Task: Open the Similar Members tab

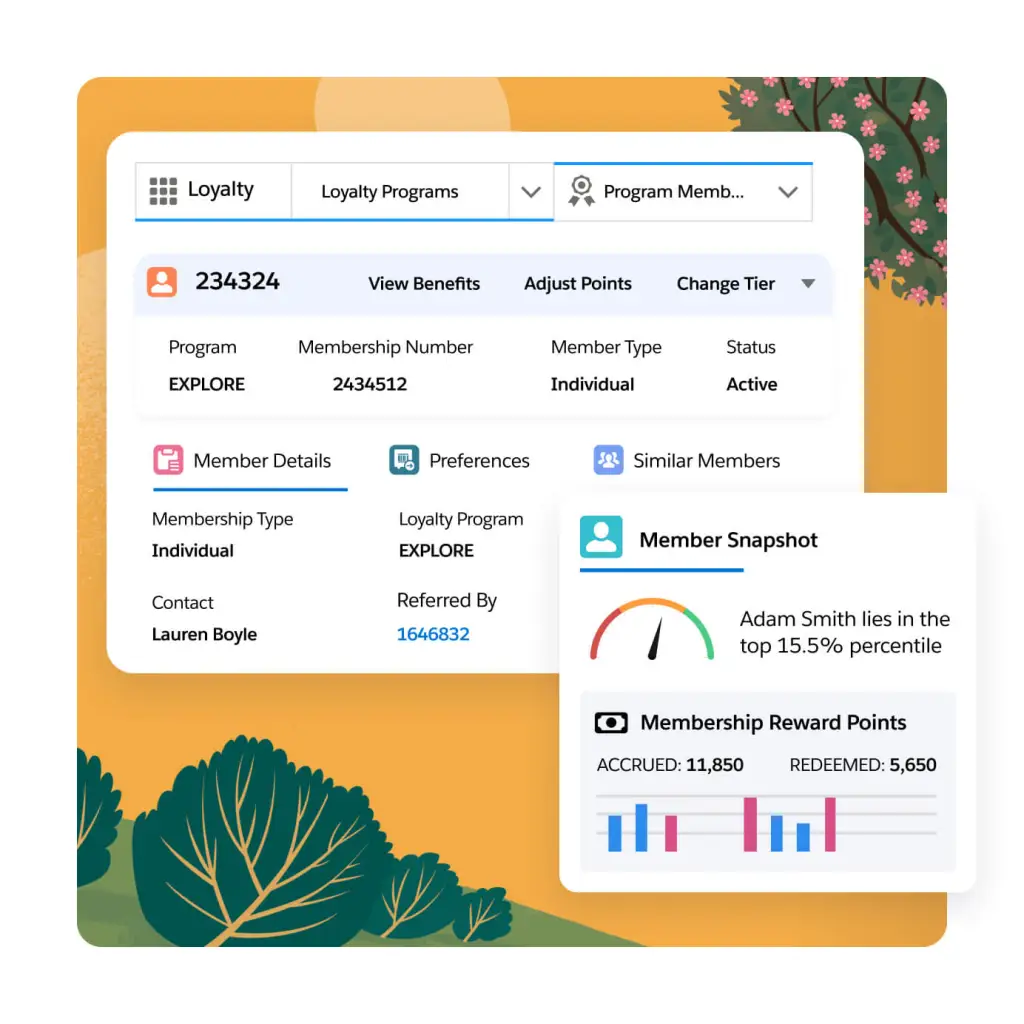Action: click(x=705, y=460)
